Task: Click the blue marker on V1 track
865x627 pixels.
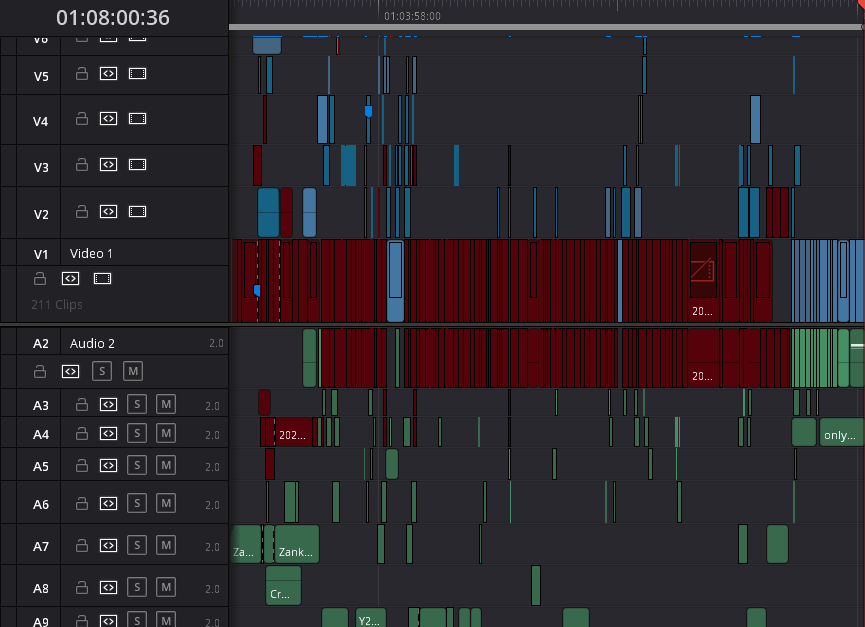Action: point(257,290)
